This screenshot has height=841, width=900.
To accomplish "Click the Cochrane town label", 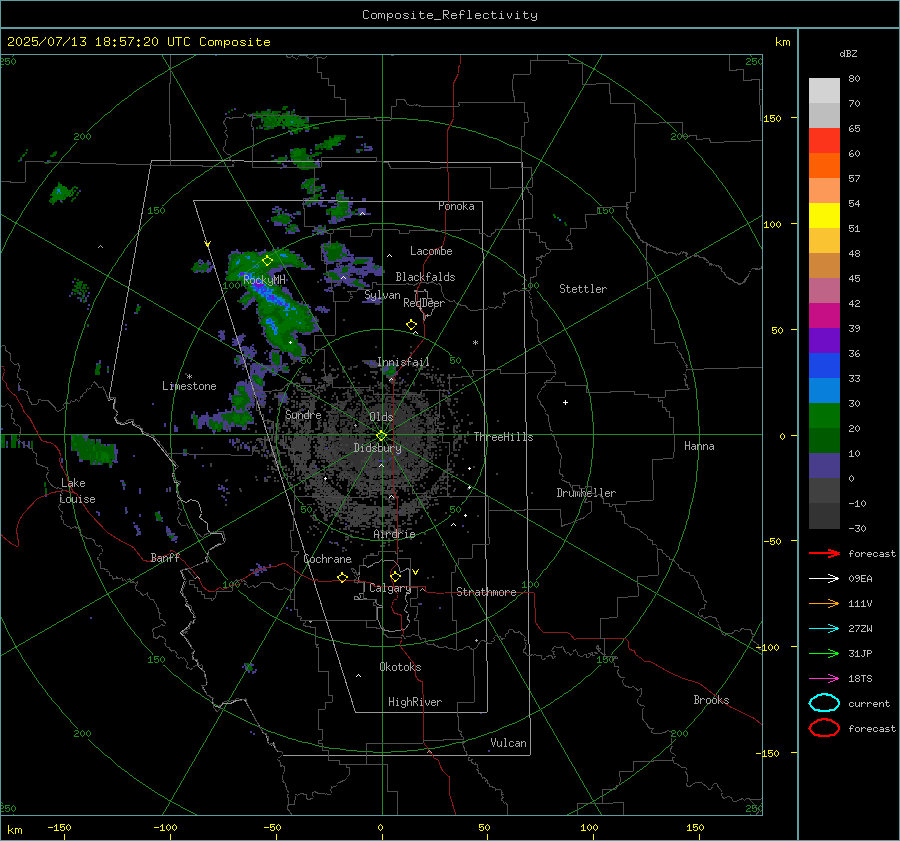I will point(327,559).
